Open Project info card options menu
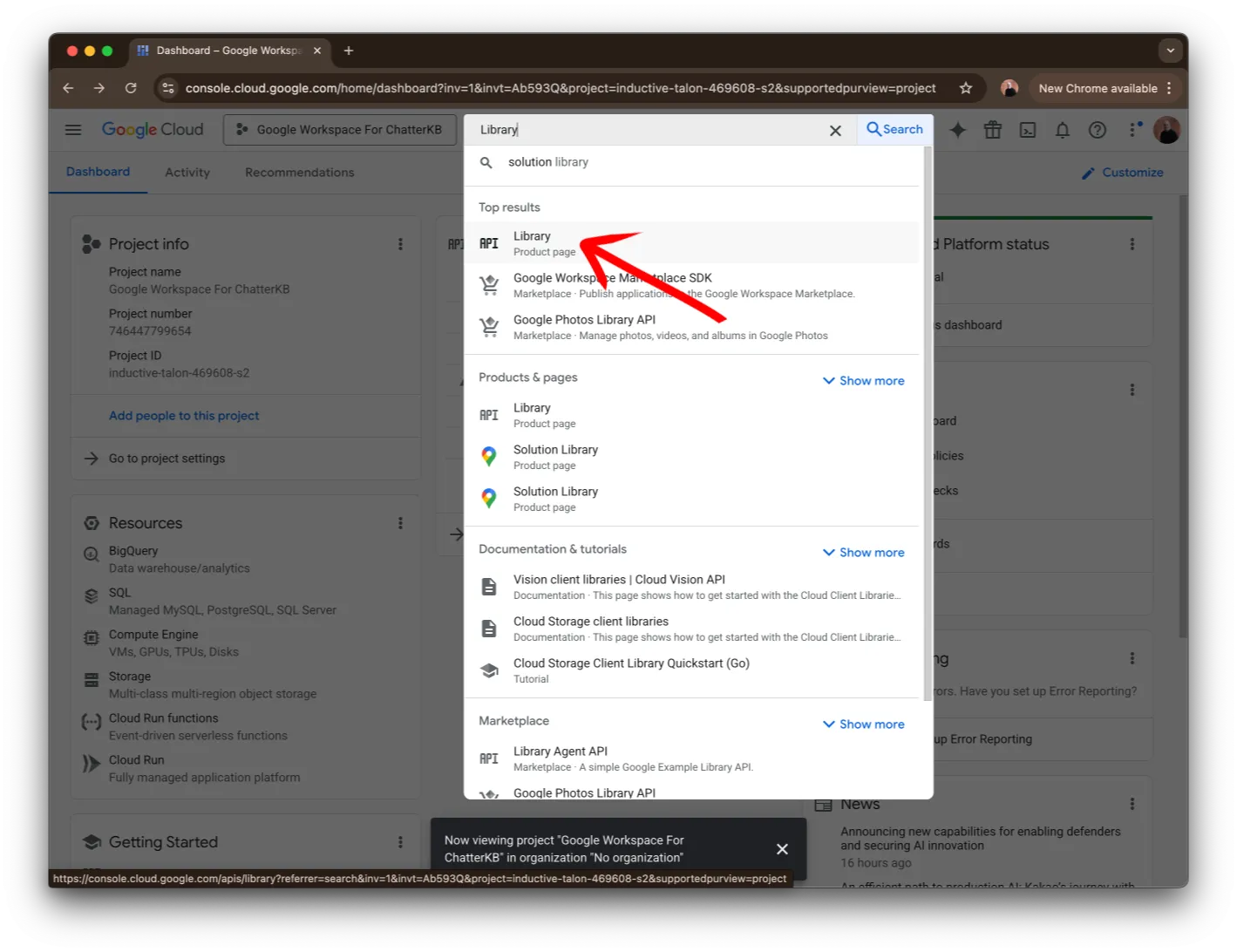Viewport: 1237px width, 952px height. (400, 244)
